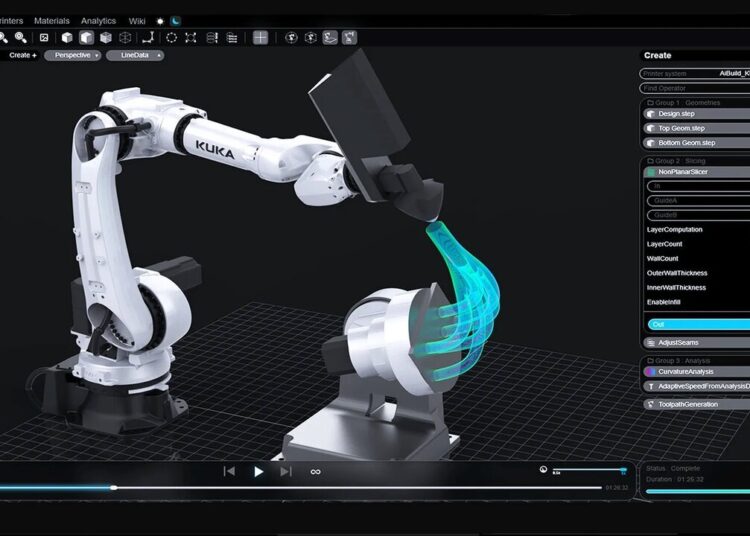Screen dimensions: 750x536
Task: Select the AdaptiveSpeedFromAnalysisData operator
Action: coord(696,386)
